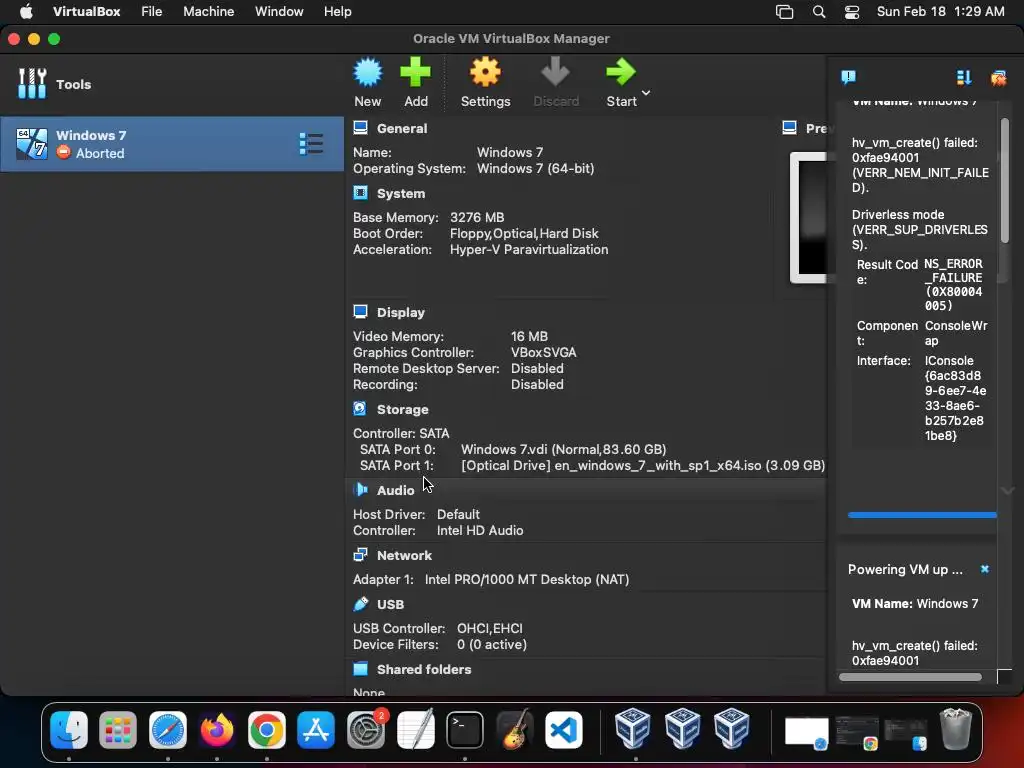
Task: Open the Audio section header
Action: click(395, 490)
